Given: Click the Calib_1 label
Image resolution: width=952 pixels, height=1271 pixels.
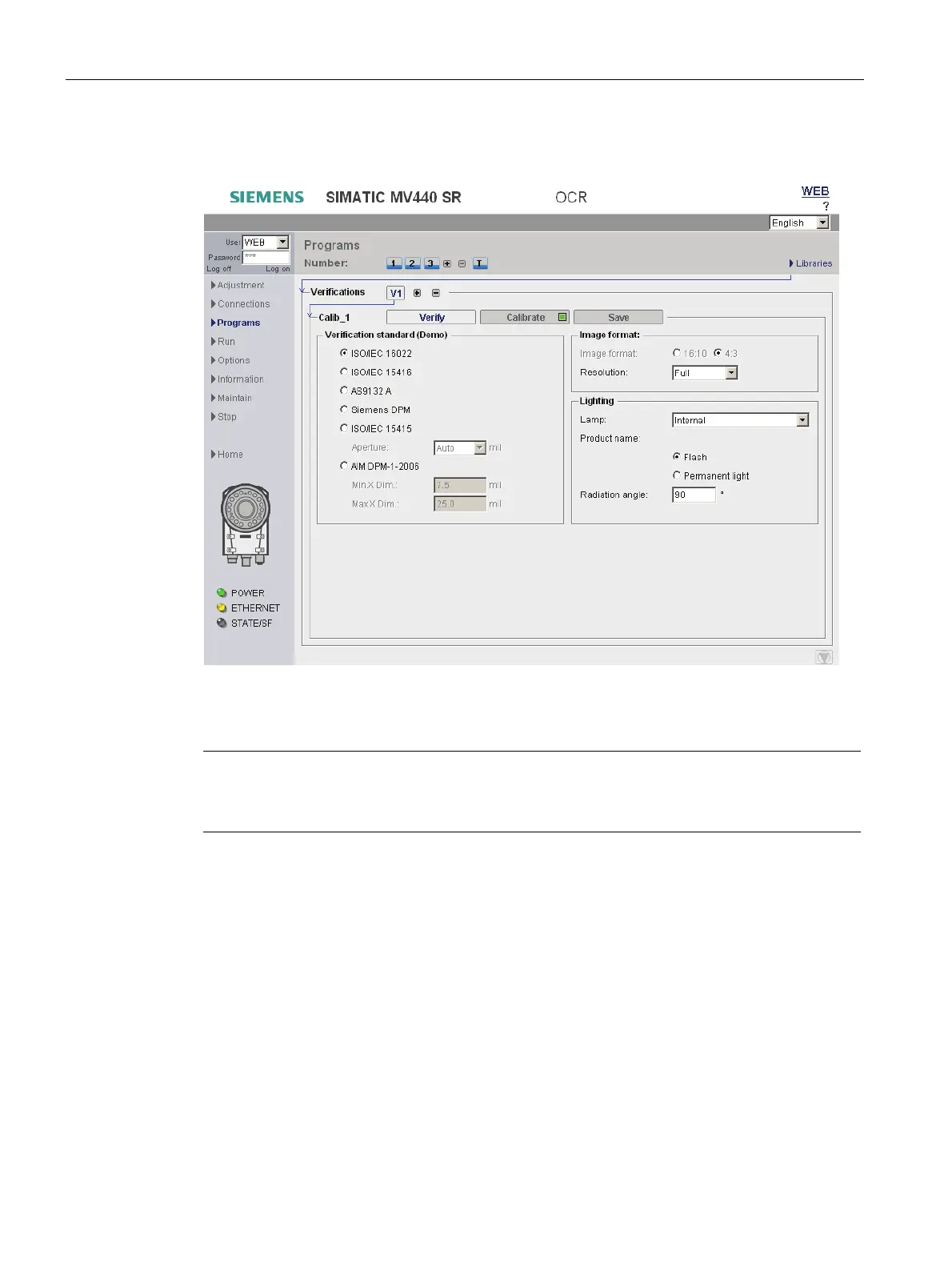Looking at the screenshot, I should click(334, 318).
